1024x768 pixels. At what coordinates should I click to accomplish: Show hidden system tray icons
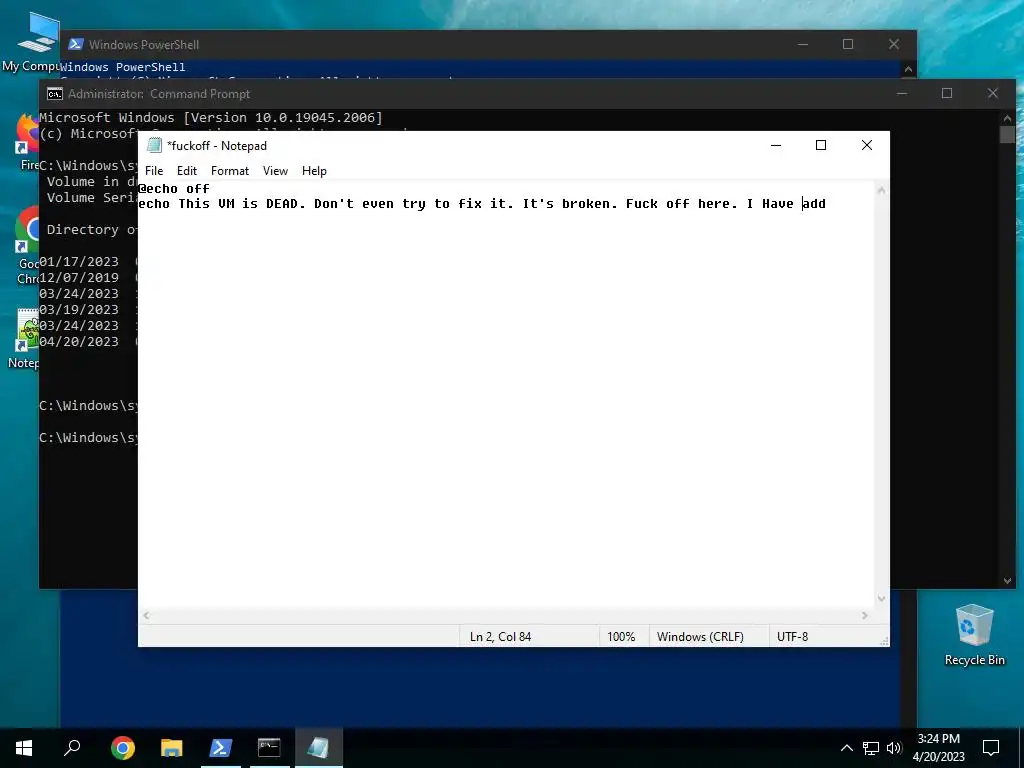pos(846,748)
